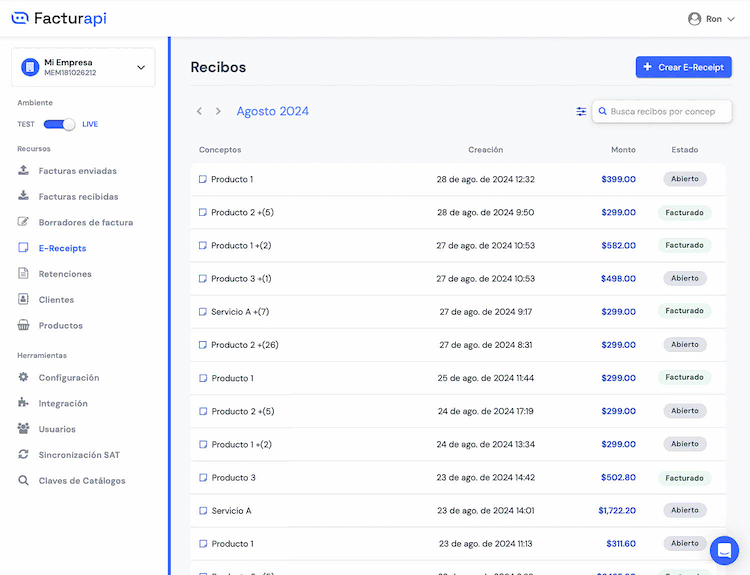750x575 pixels.
Task: Go to the previous month arrow
Action: 200,111
